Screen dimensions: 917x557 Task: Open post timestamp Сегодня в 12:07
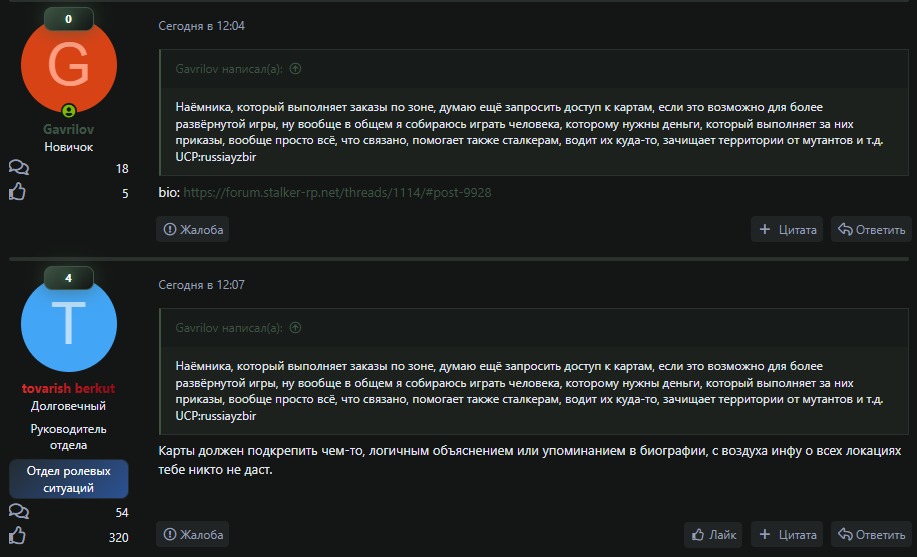pos(201,284)
